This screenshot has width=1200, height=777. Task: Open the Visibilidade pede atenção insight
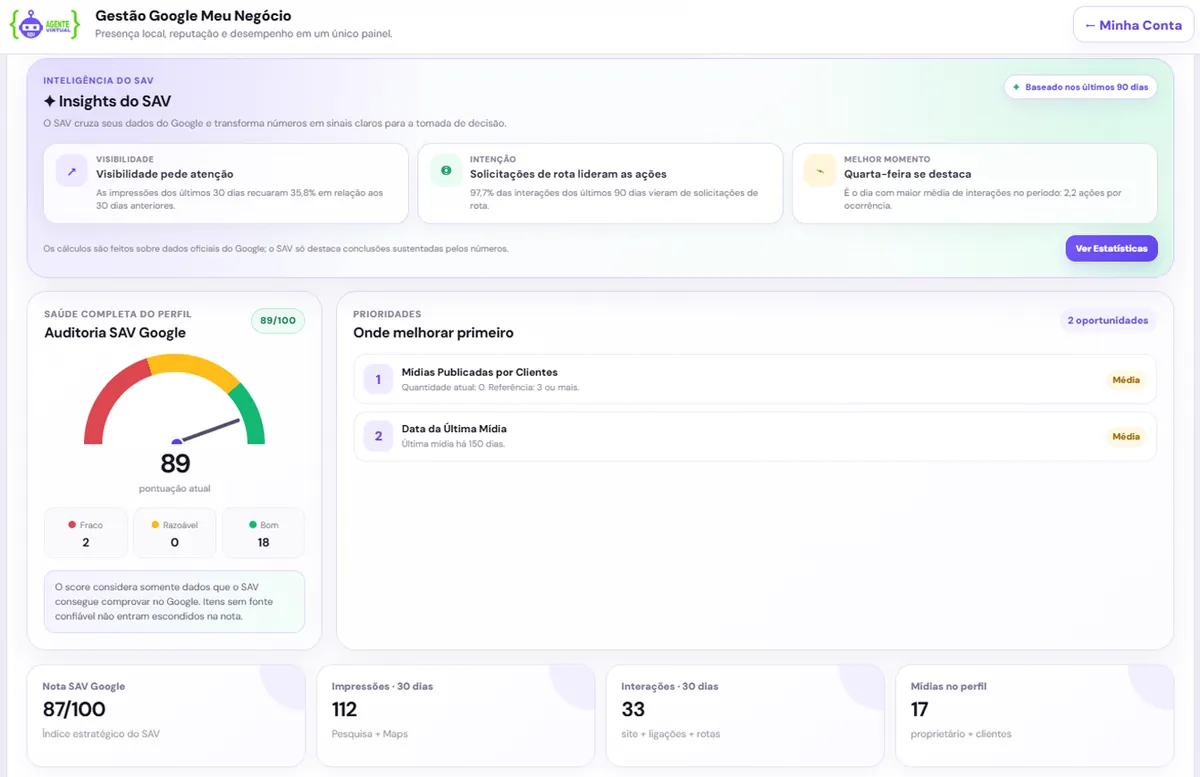(x=226, y=183)
